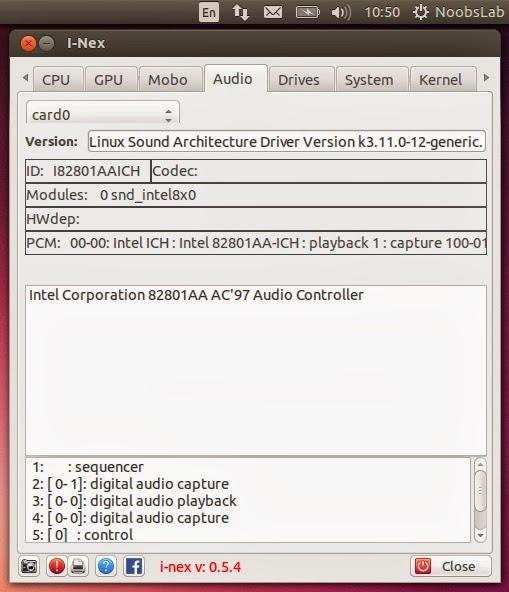Viewport: 509px width, 592px height.
Task: Open the mail envelope indicator
Action: [273, 12]
